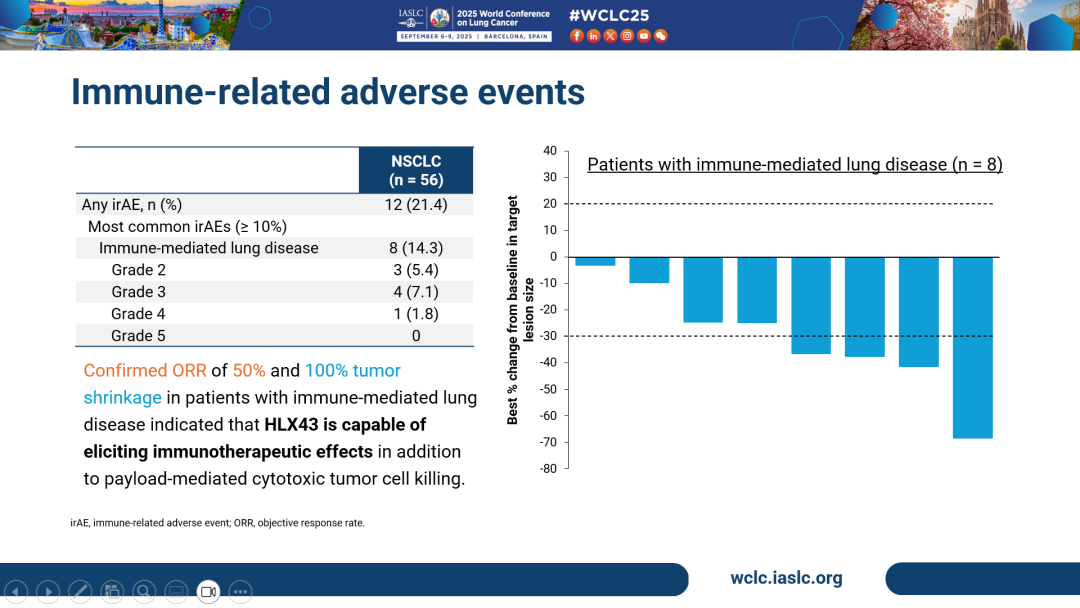
Task: Open the pen and laser pointer tools
Action: tap(80, 591)
